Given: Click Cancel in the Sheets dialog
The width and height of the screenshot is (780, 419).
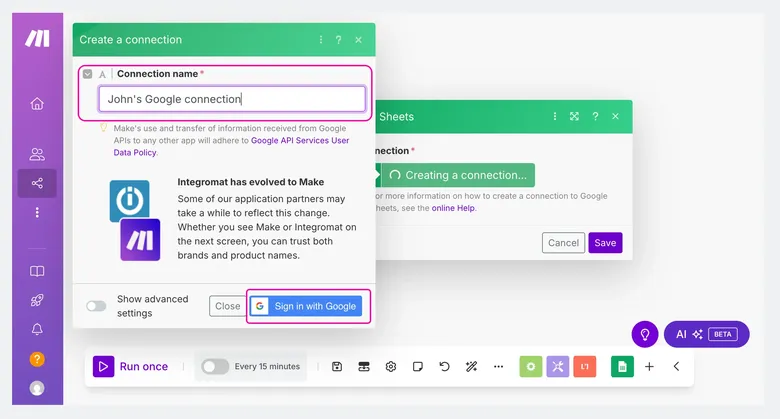Looking at the screenshot, I should [x=563, y=243].
